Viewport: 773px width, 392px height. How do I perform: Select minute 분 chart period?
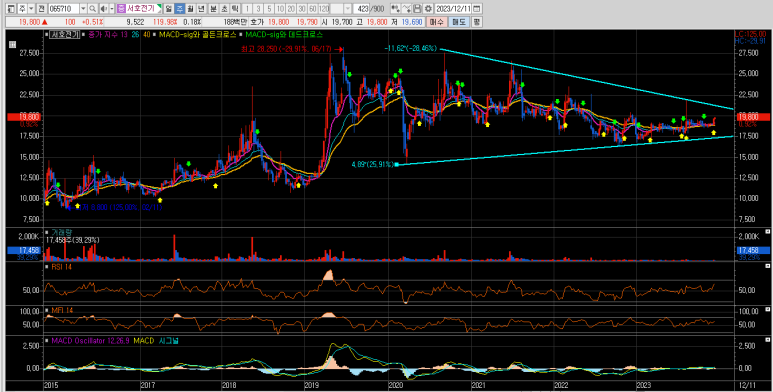pyautogui.click(x=213, y=9)
